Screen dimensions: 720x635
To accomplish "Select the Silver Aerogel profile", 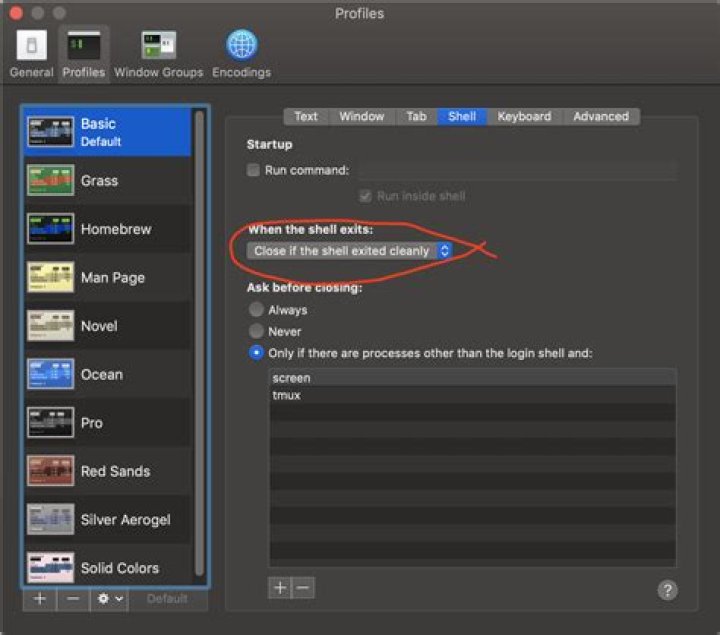I will point(108,519).
